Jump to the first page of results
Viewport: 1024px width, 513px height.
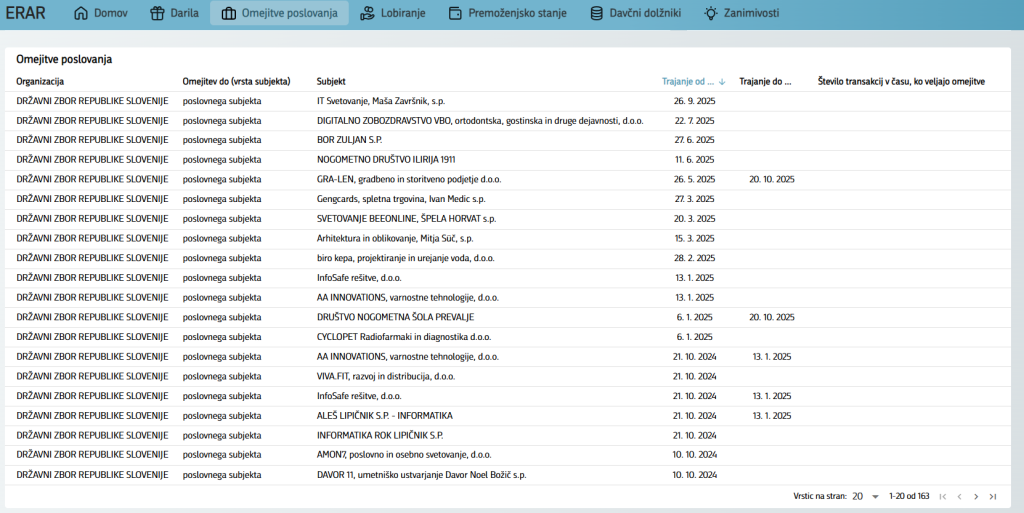[942, 496]
